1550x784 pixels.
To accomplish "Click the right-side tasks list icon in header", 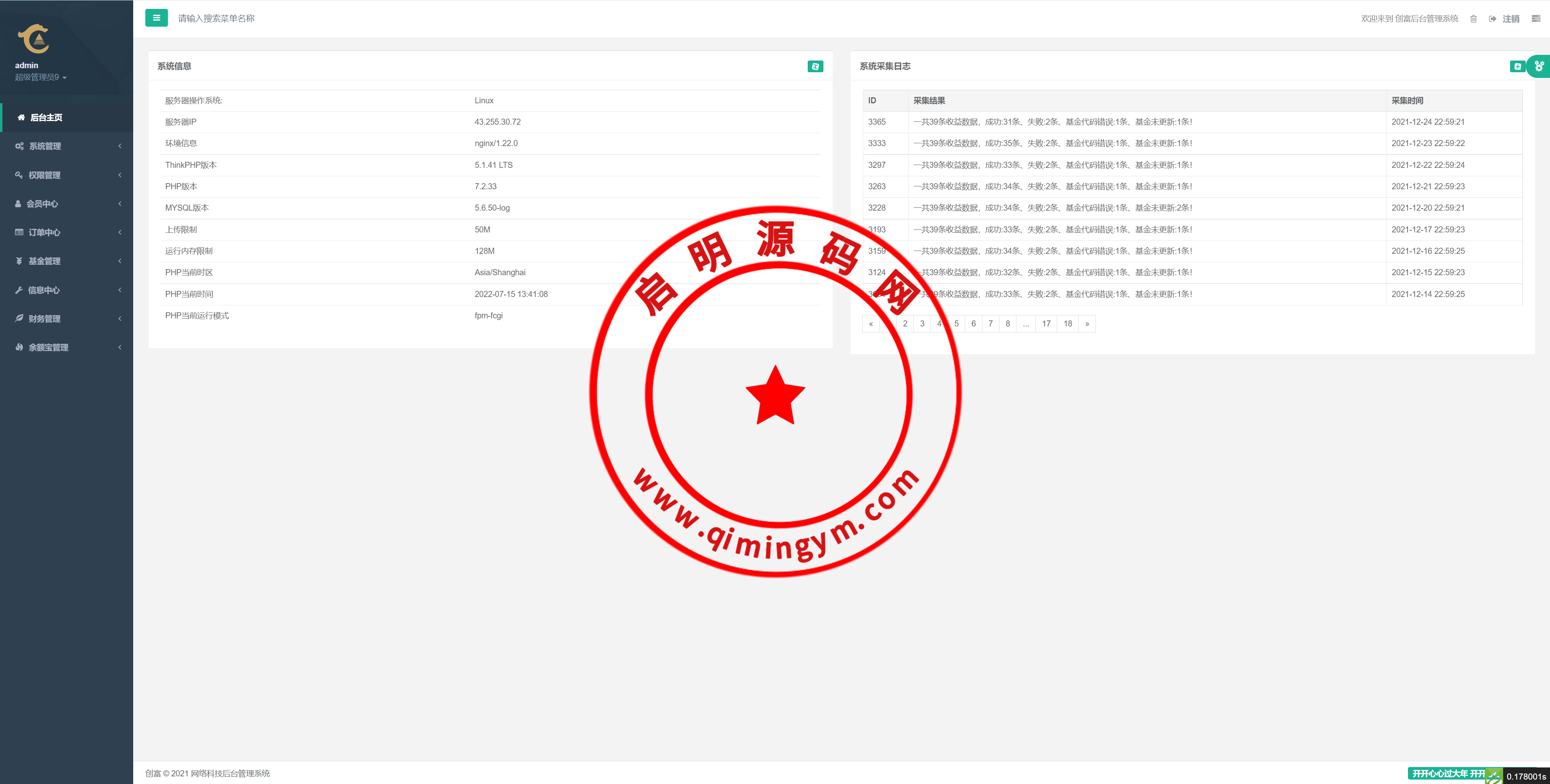I will 1535,19.
